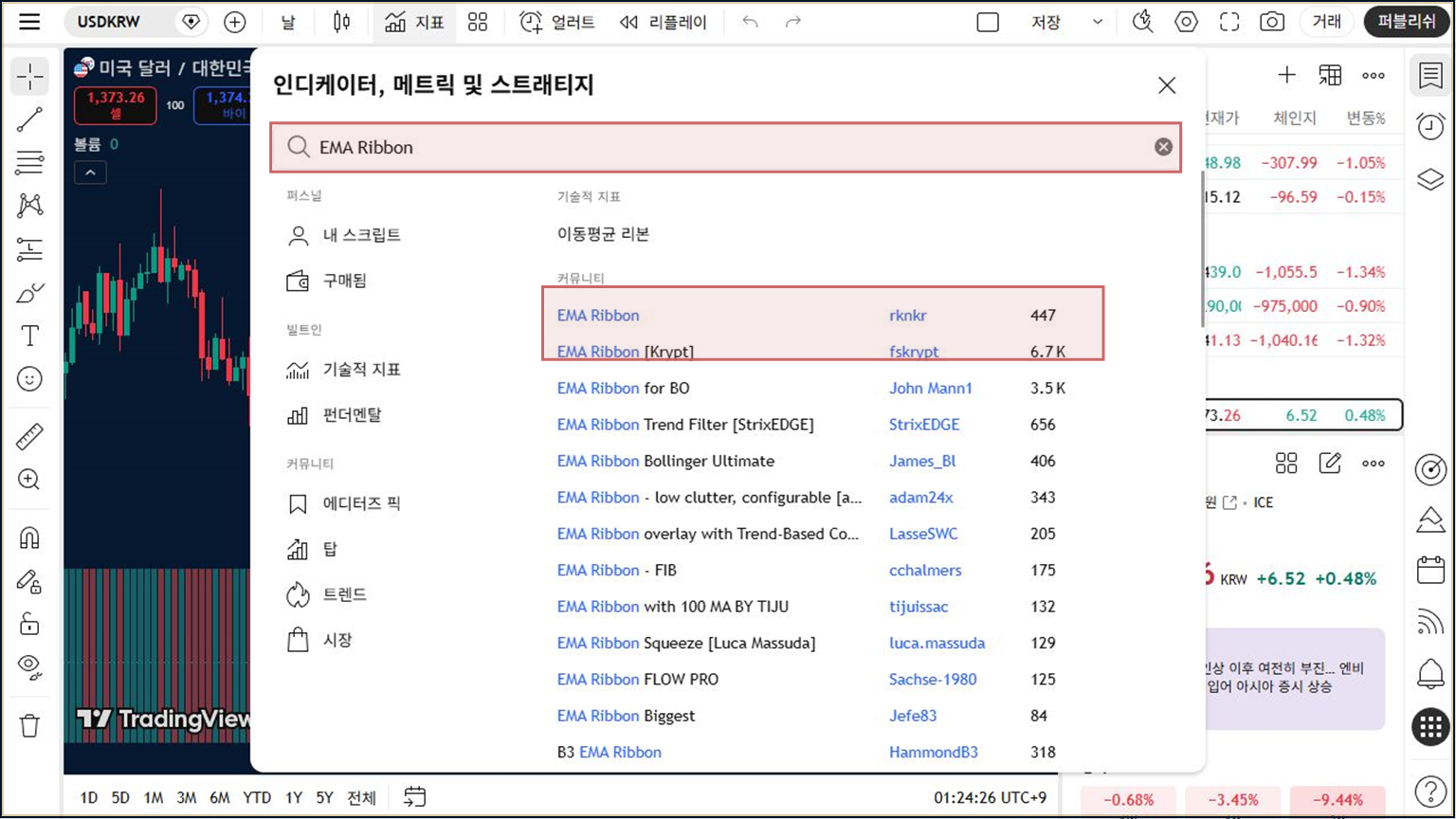Viewport: 1456px width, 819px height.
Task: Toggle hide all drawings eye icon
Action: [30, 667]
